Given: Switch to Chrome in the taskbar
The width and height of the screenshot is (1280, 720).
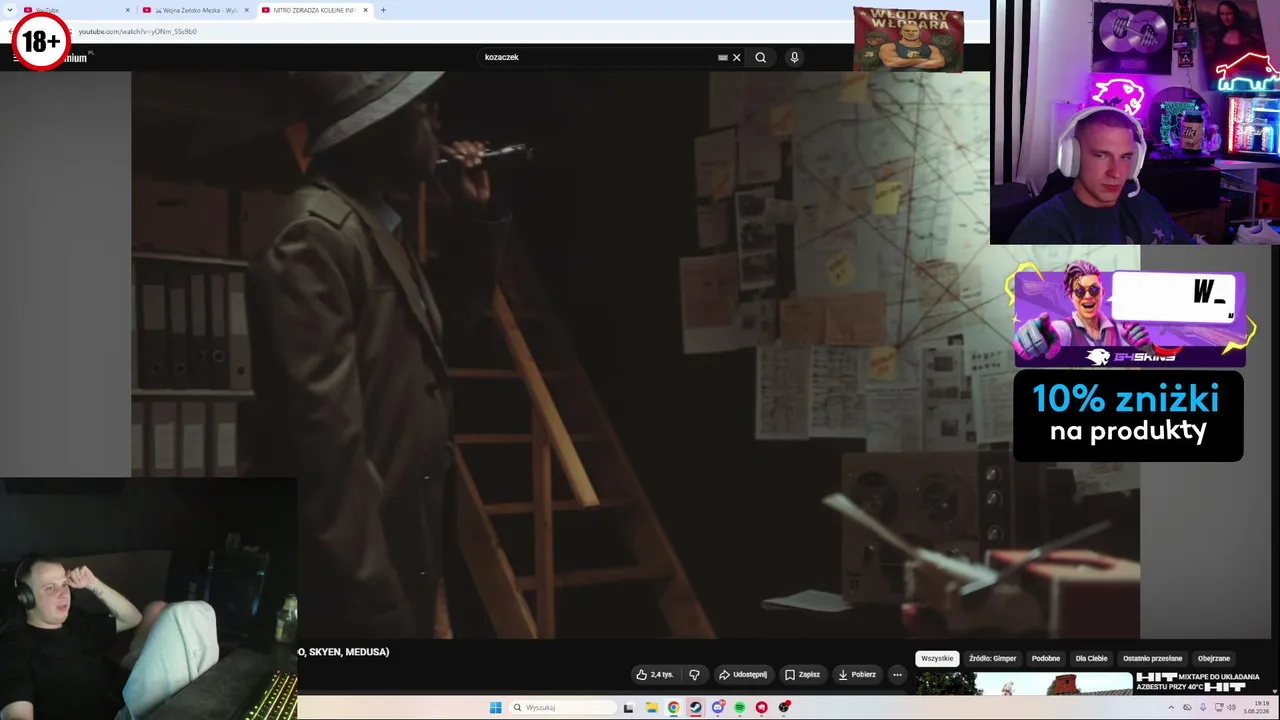Looking at the screenshot, I should [673, 708].
